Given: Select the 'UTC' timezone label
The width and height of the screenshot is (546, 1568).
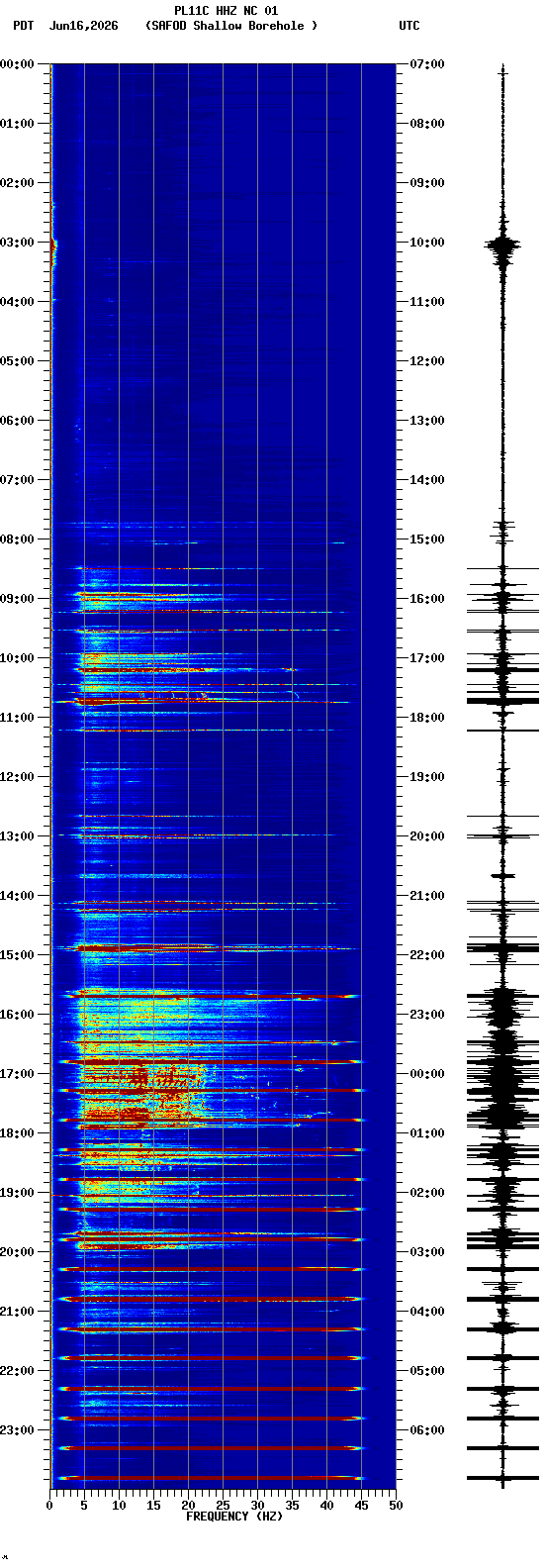Looking at the screenshot, I should pyautogui.click(x=409, y=26).
